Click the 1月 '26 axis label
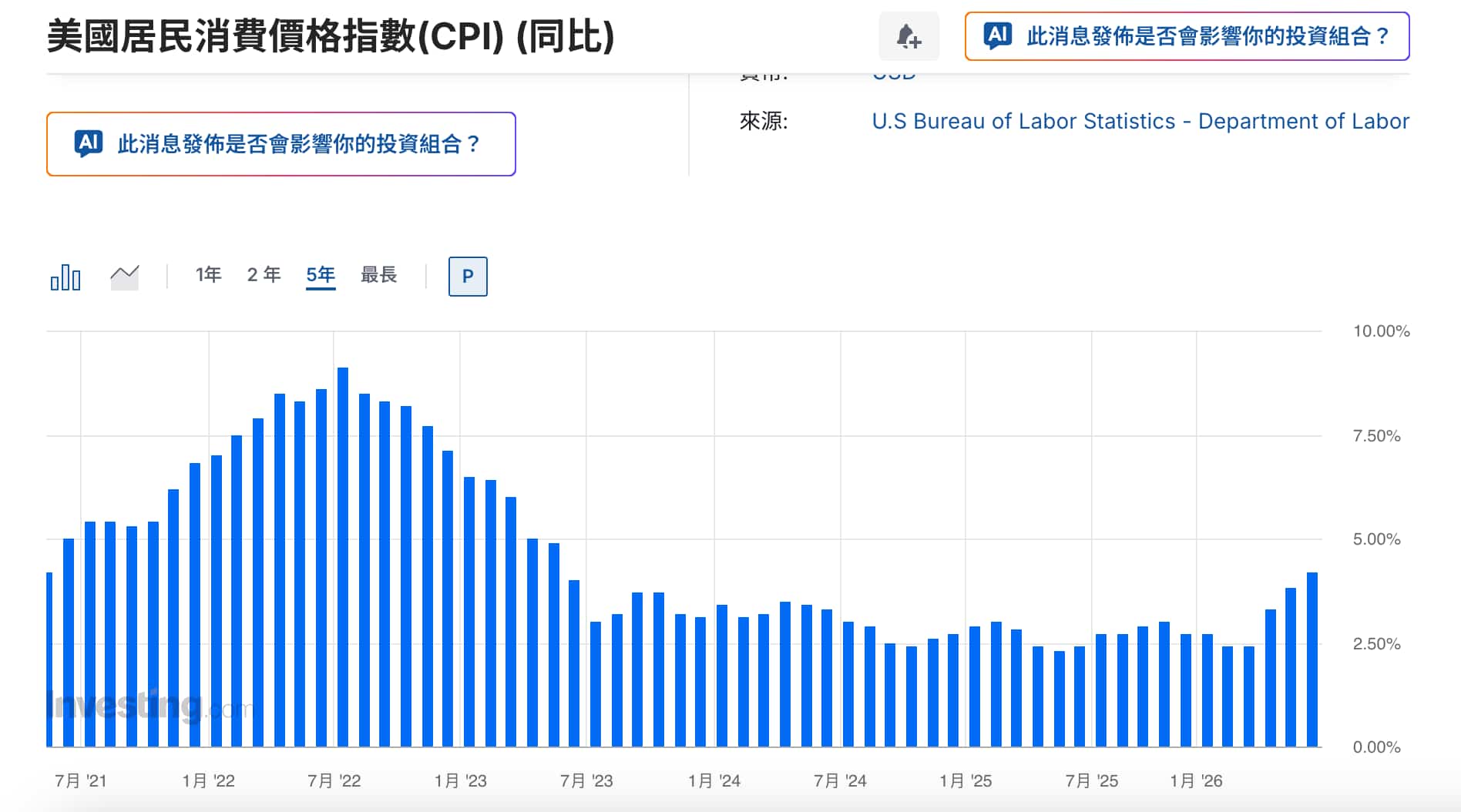1461x812 pixels. (1196, 781)
